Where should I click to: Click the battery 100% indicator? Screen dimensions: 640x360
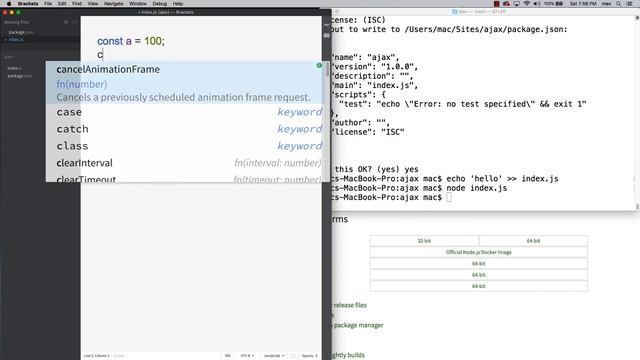click(x=553, y=4)
